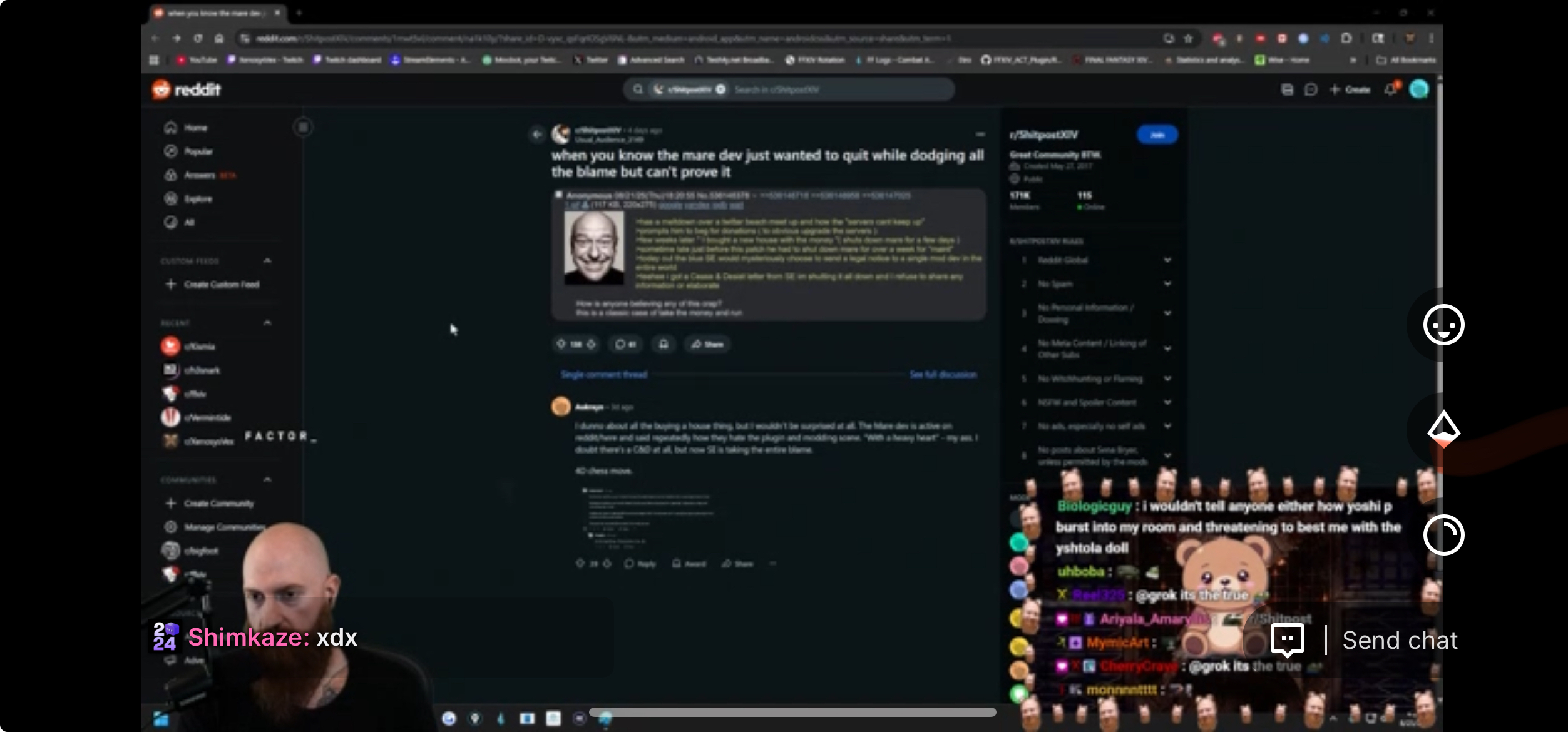Image resolution: width=1568 pixels, height=732 pixels.
Task: Upvote the mare dev post
Action: (561, 344)
